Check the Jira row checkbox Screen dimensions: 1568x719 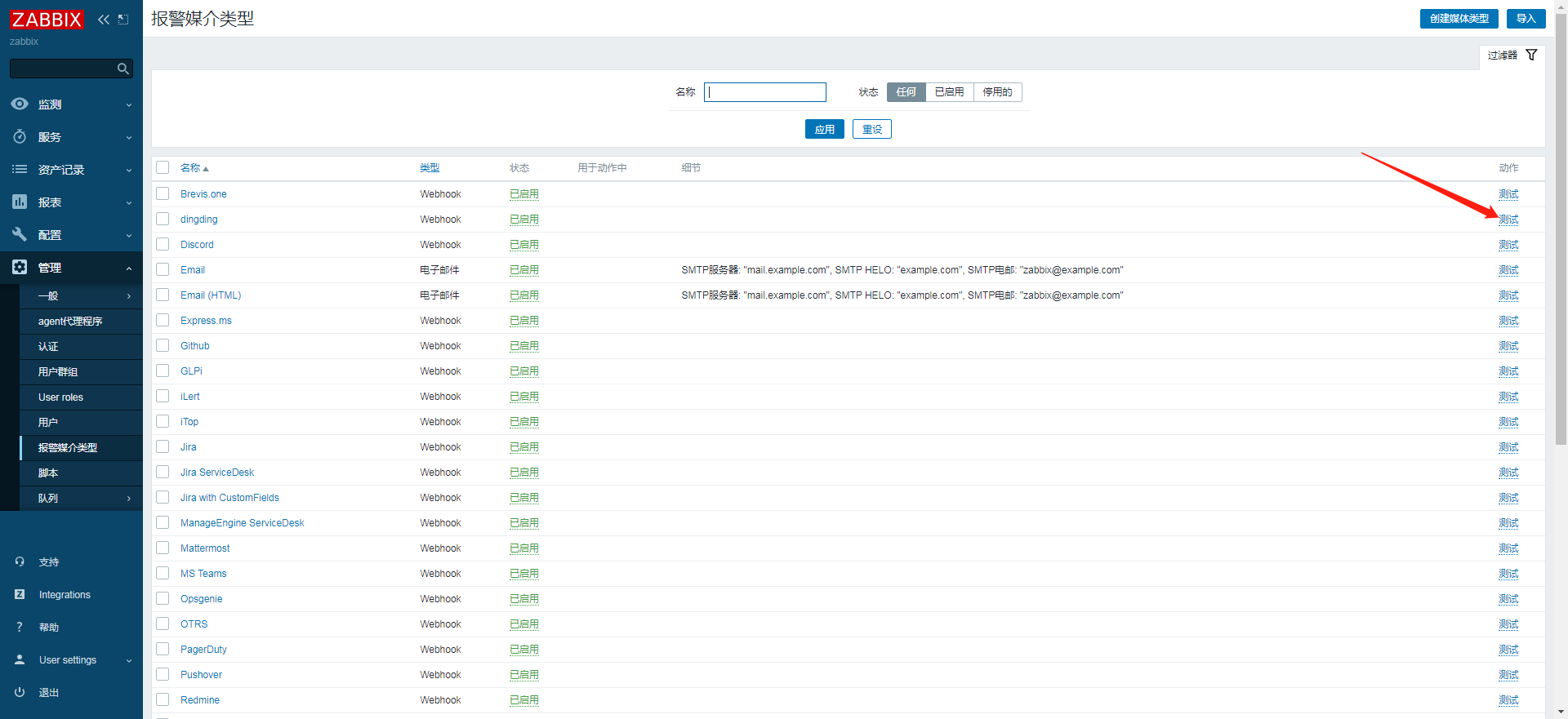point(163,446)
